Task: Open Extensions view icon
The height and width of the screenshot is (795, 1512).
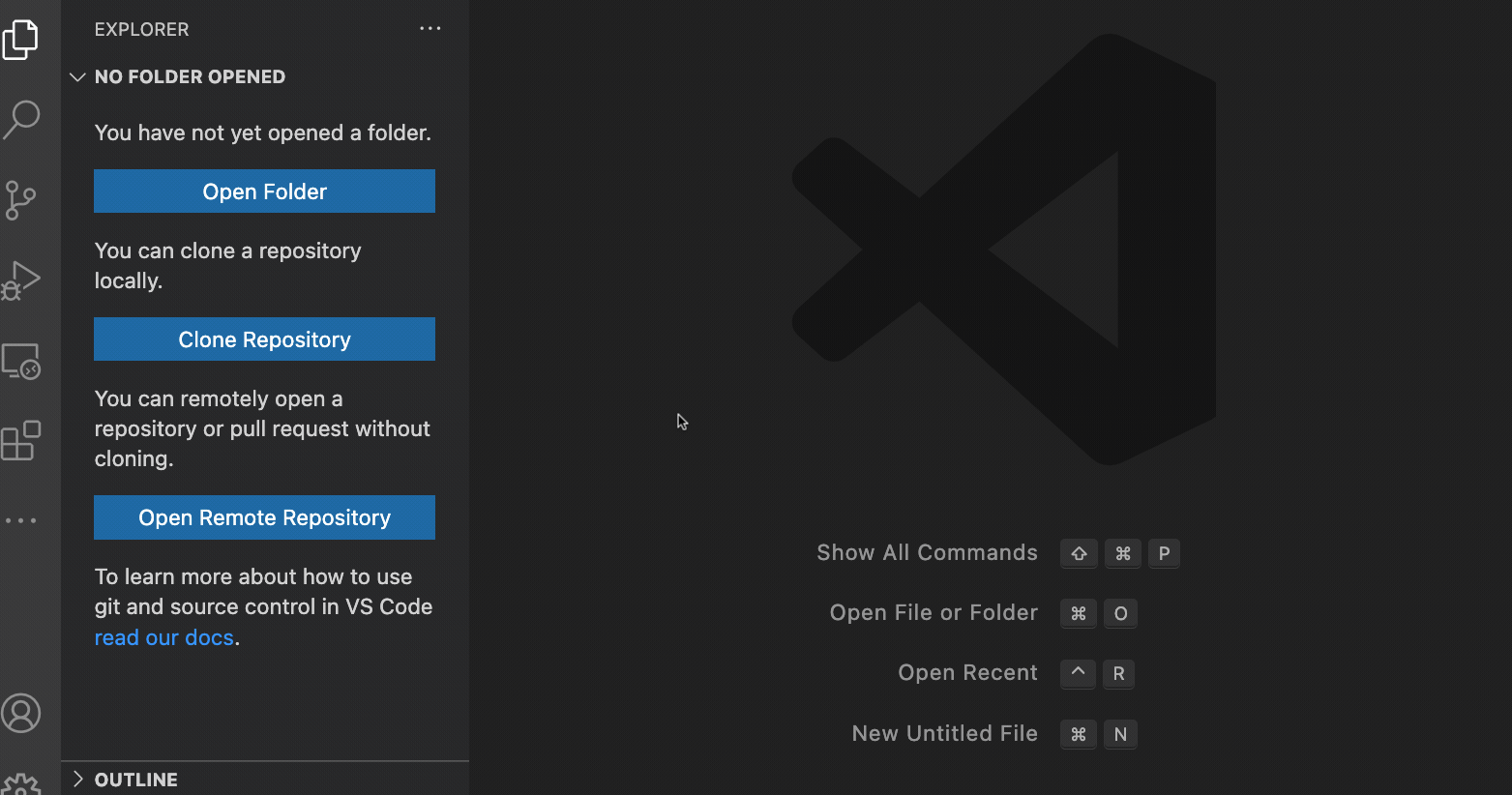Action: (x=21, y=441)
